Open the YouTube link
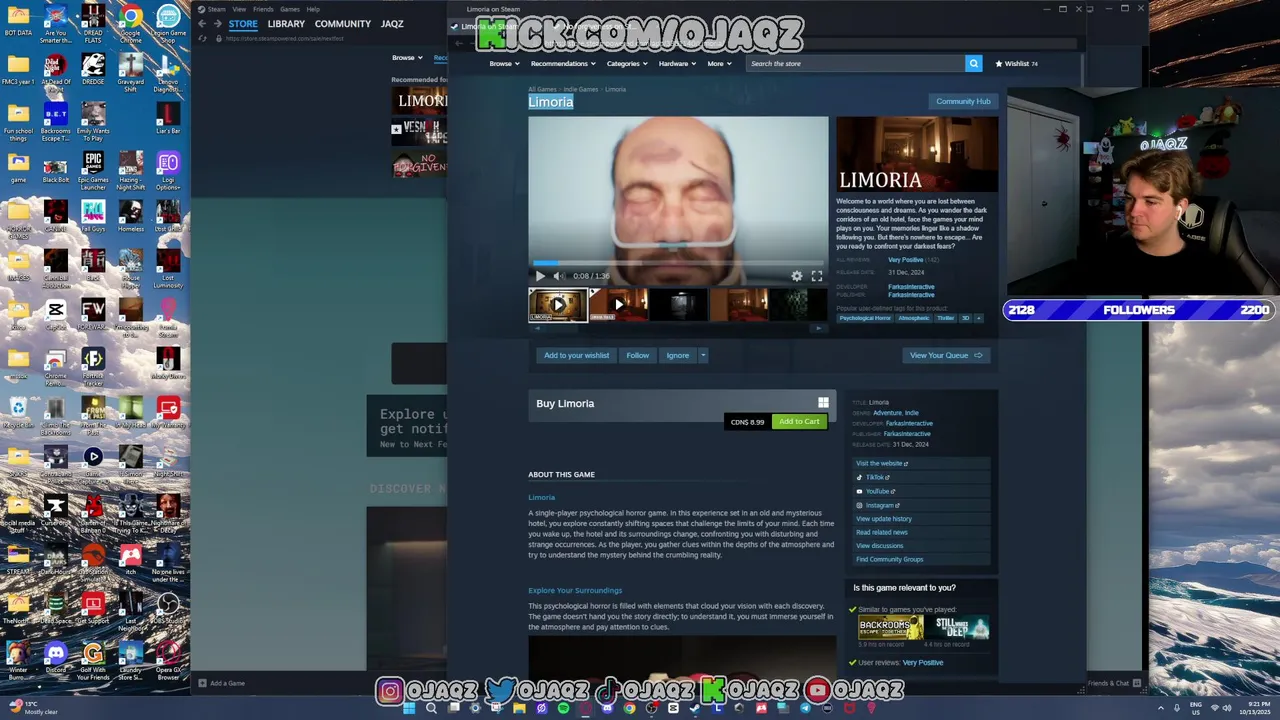The image size is (1280, 720). coord(878,491)
